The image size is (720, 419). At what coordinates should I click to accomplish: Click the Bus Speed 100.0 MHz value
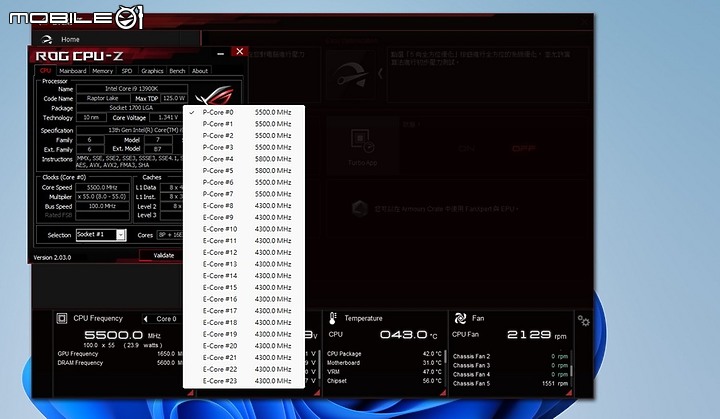(x=102, y=206)
